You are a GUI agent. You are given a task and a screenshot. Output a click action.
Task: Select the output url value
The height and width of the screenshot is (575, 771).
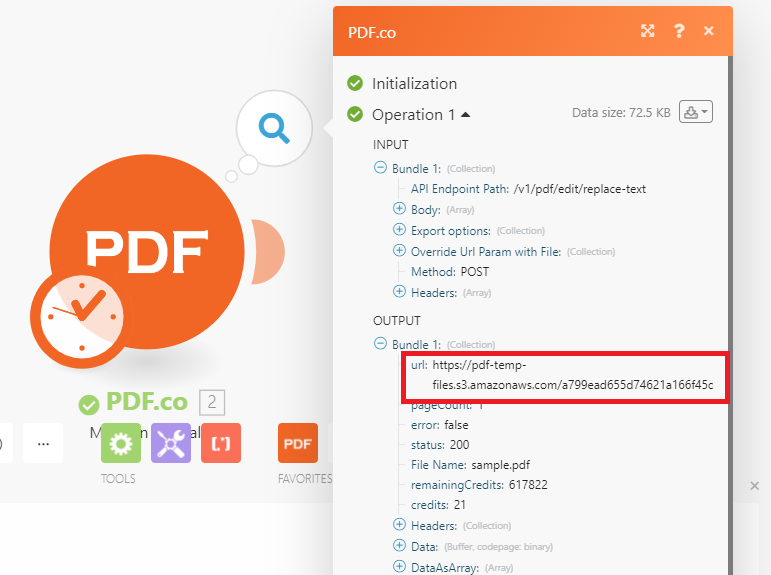573,375
